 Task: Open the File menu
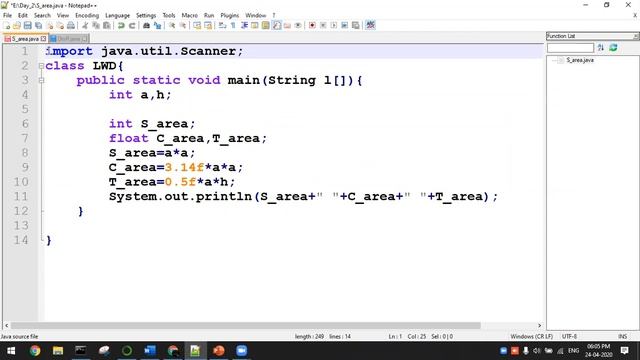(7, 16)
